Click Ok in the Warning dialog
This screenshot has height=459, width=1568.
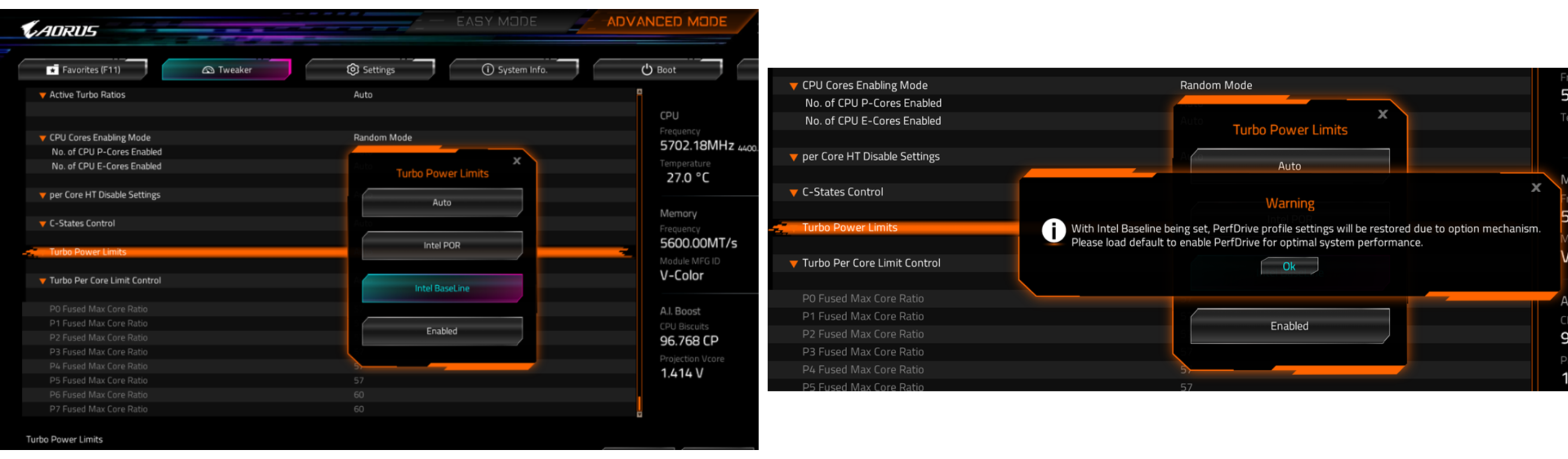[x=1289, y=266]
